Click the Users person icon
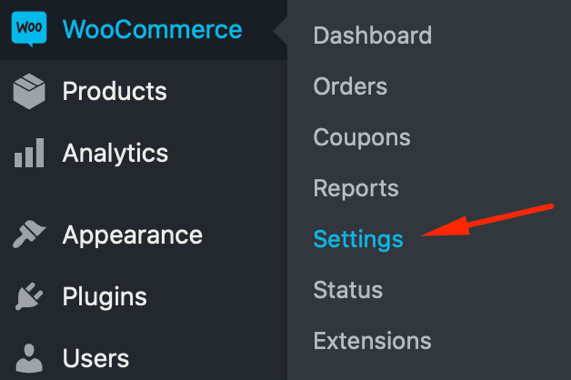The image size is (571, 380). tap(29, 359)
